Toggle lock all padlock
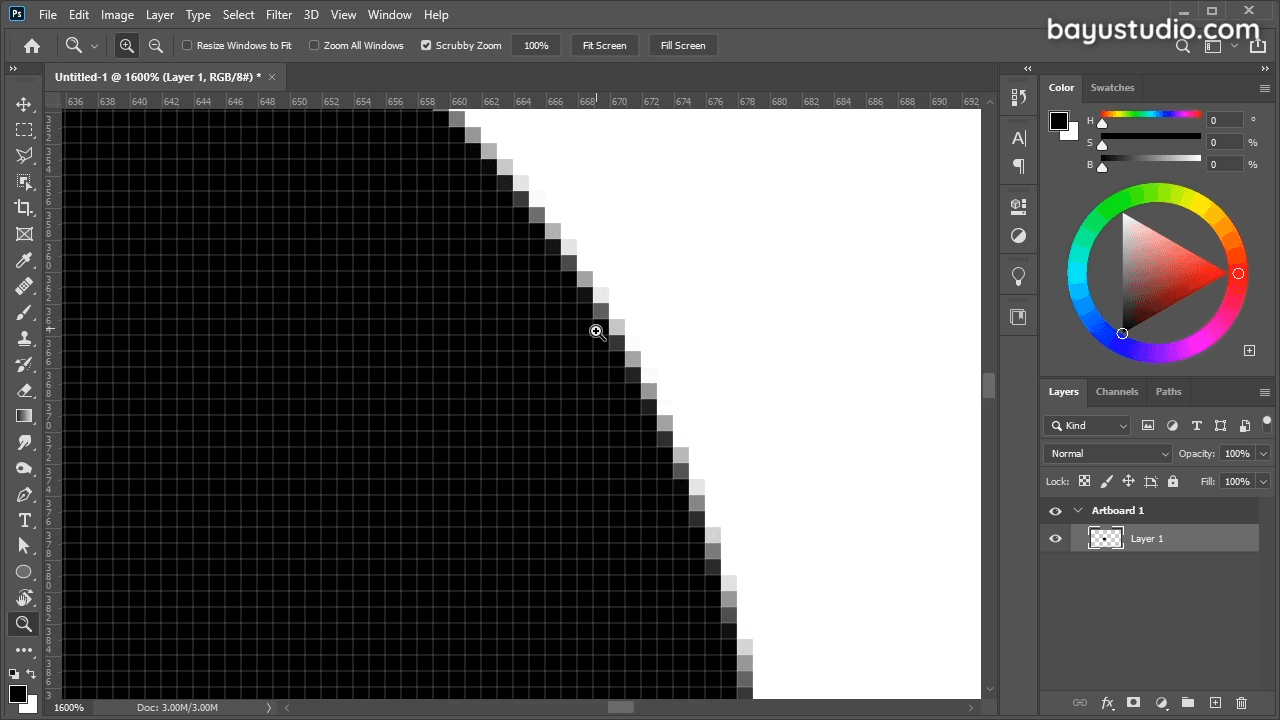 click(x=1173, y=481)
